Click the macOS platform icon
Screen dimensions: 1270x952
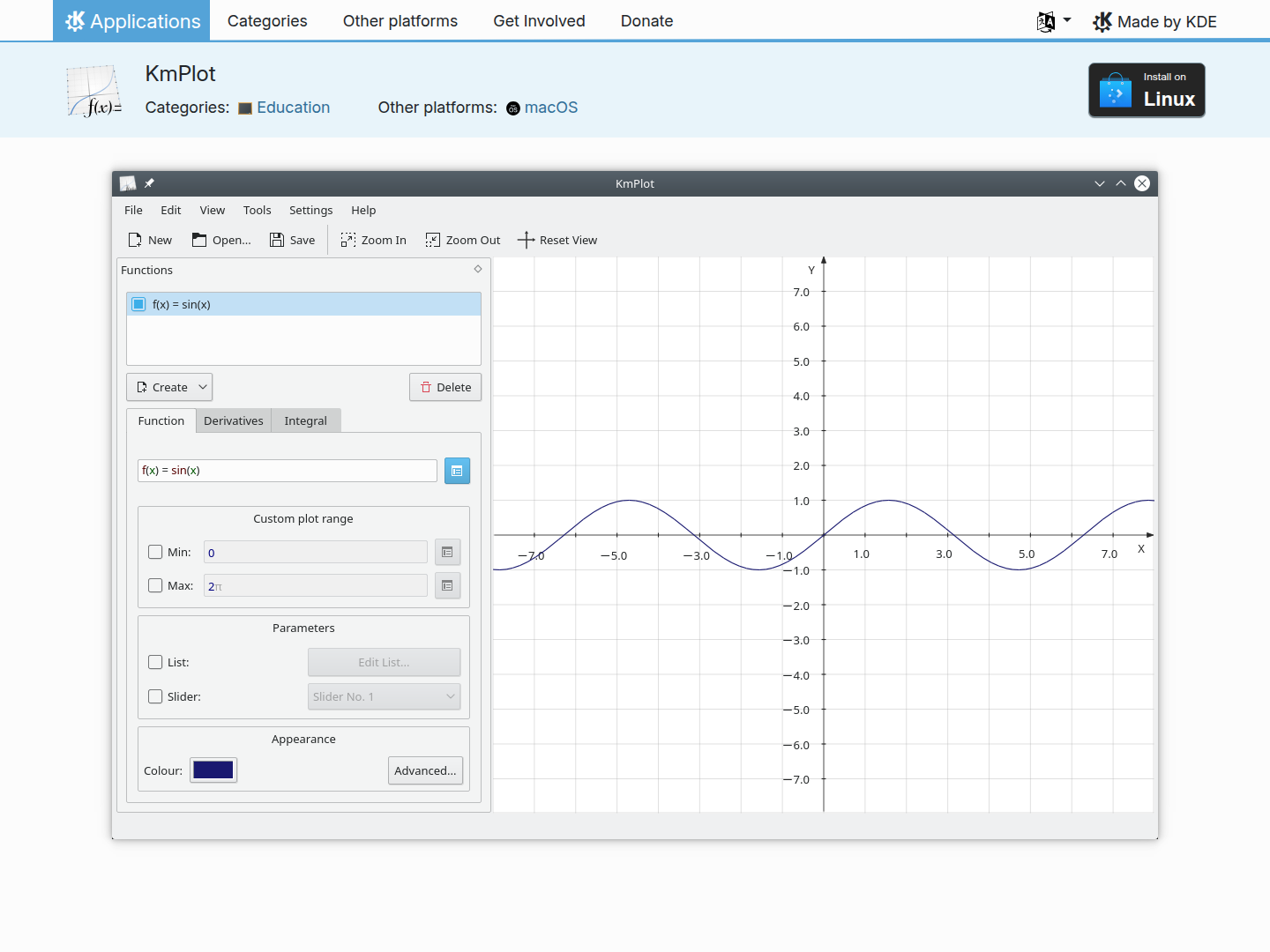click(x=513, y=108)
